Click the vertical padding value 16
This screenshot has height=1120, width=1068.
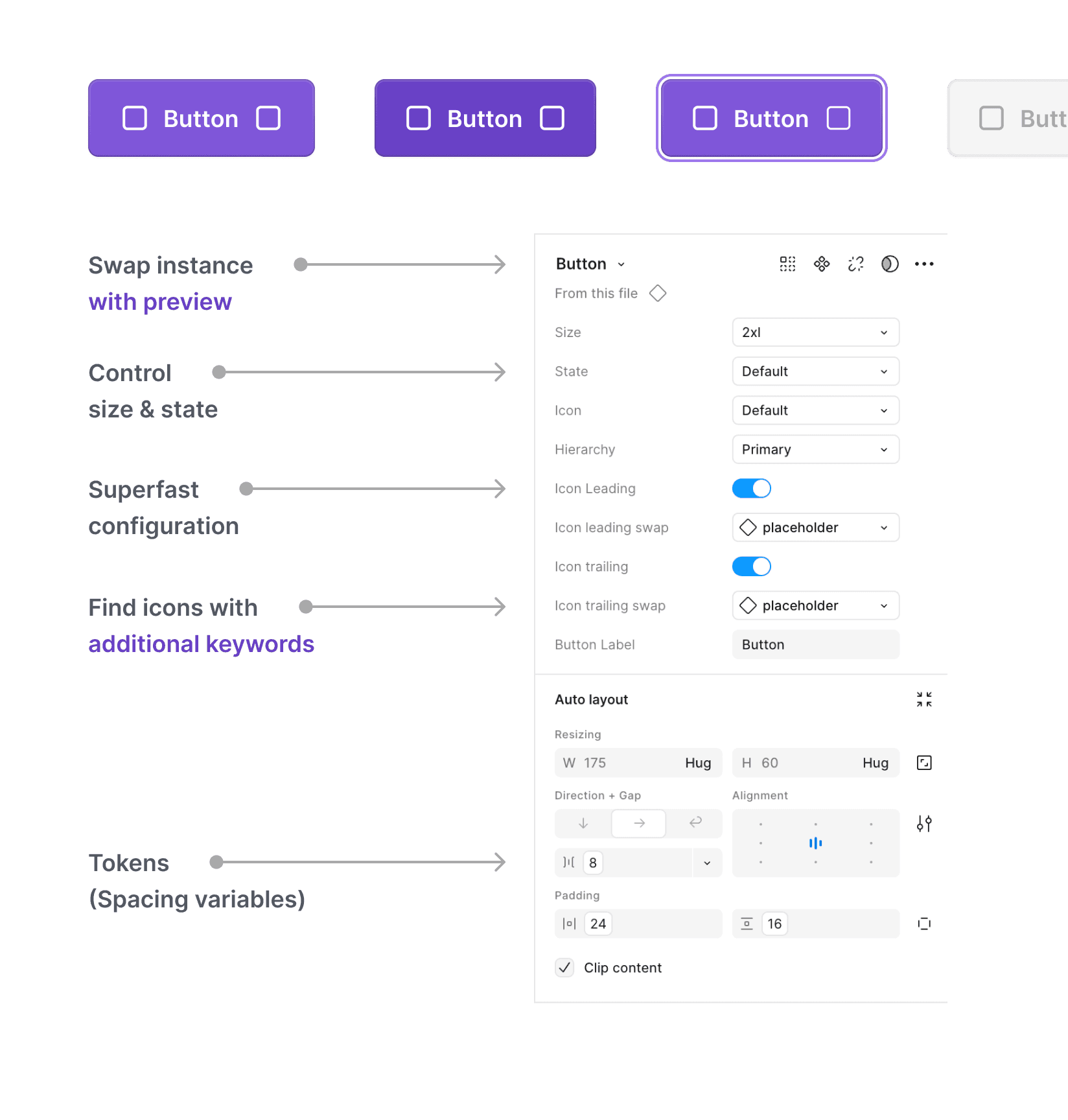tap(774, 924)
